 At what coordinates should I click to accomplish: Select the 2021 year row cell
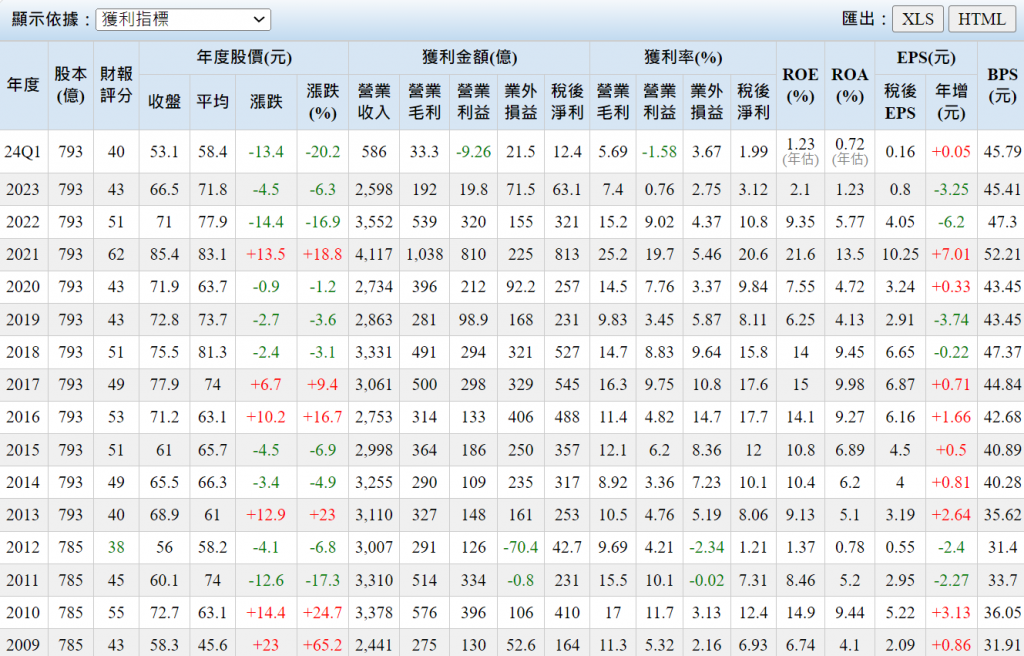point(23,255)
